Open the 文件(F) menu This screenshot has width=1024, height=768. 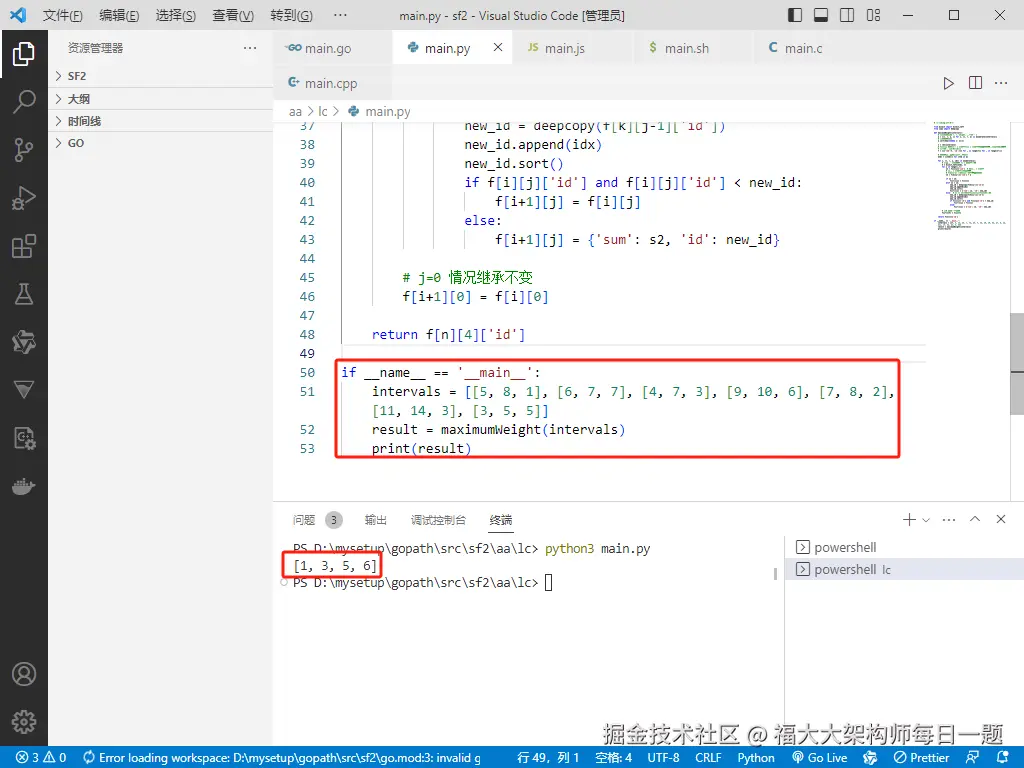62,15
